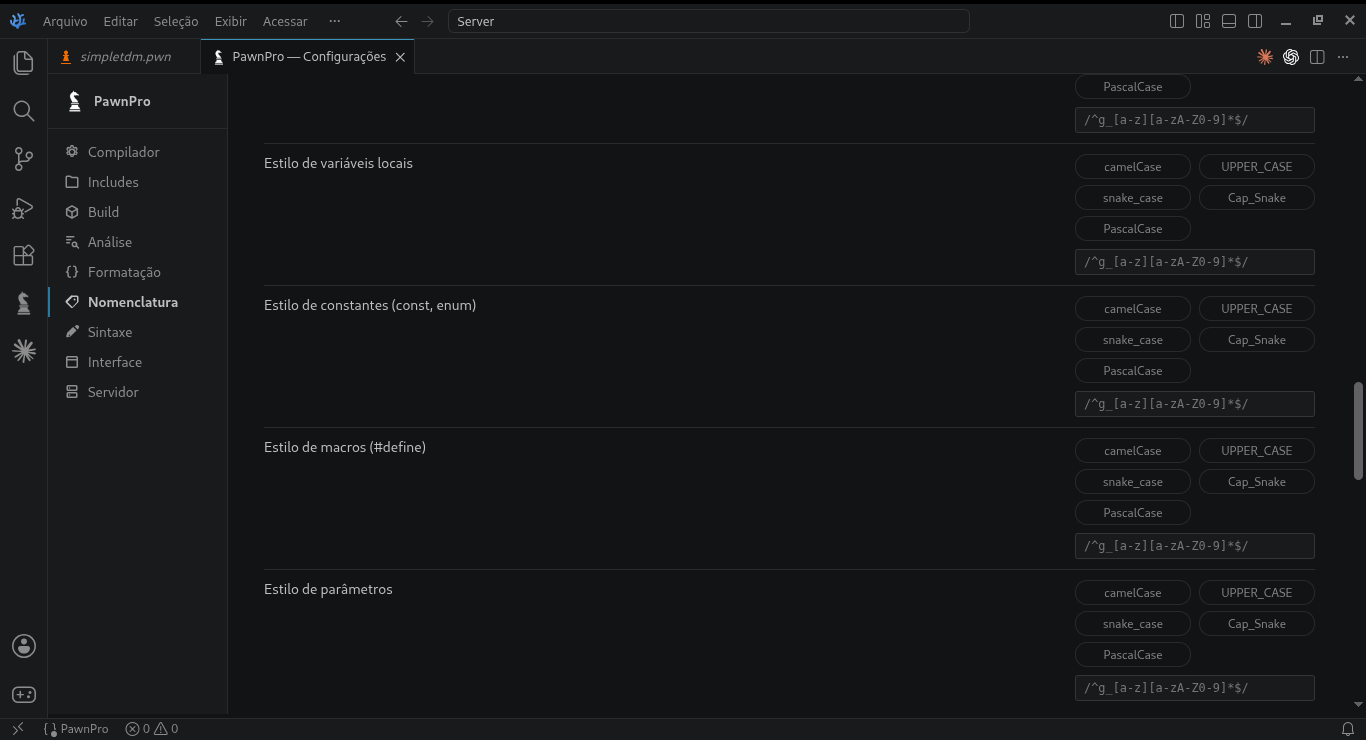Click PawnPro language status item
This screenshot has width=1366, height=740.
pyautogui.click(x=77, y=729)
